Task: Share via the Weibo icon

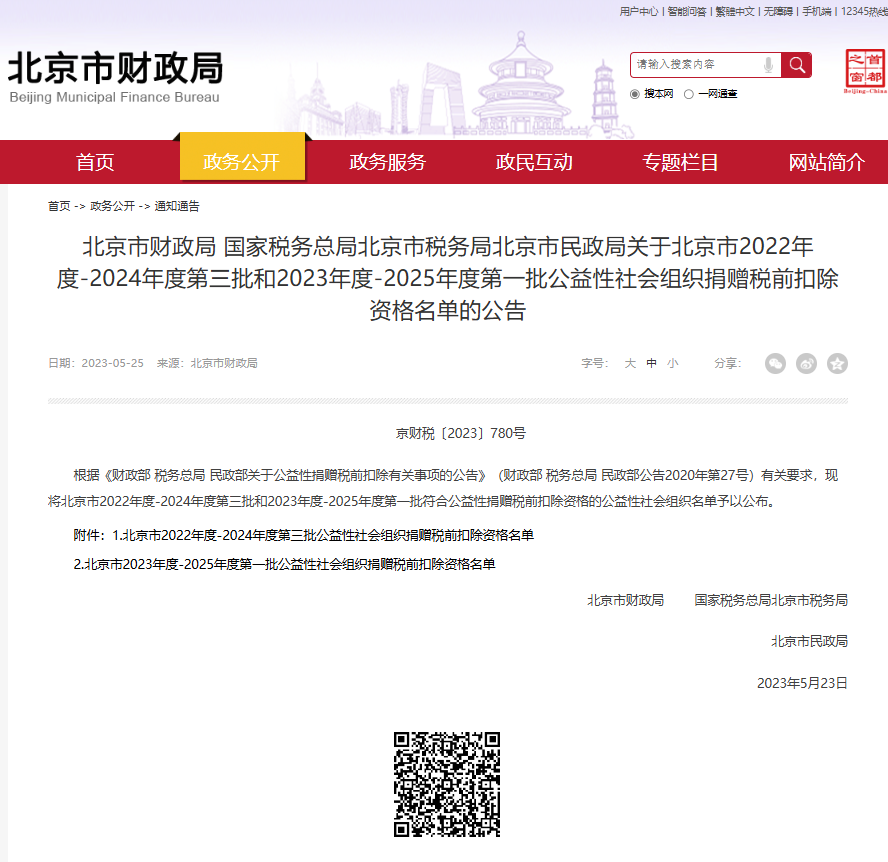Action: 806,364
